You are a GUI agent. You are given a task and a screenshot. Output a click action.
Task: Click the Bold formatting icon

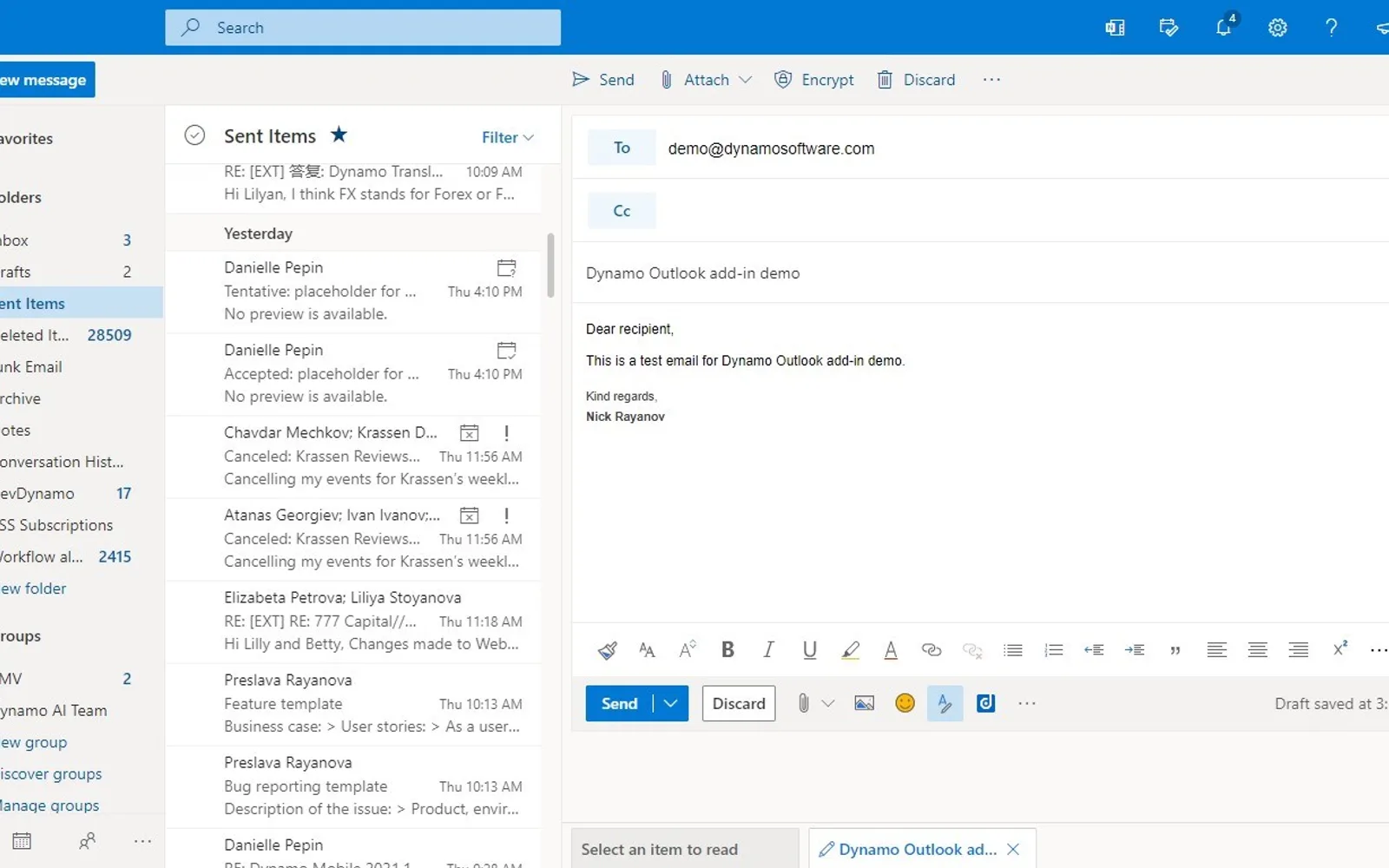727,649
